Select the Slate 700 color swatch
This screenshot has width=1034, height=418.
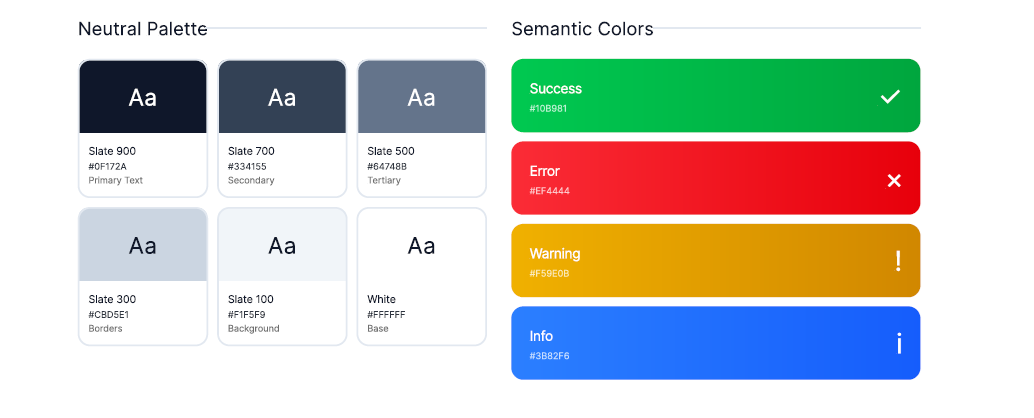[x=282, y=97]
